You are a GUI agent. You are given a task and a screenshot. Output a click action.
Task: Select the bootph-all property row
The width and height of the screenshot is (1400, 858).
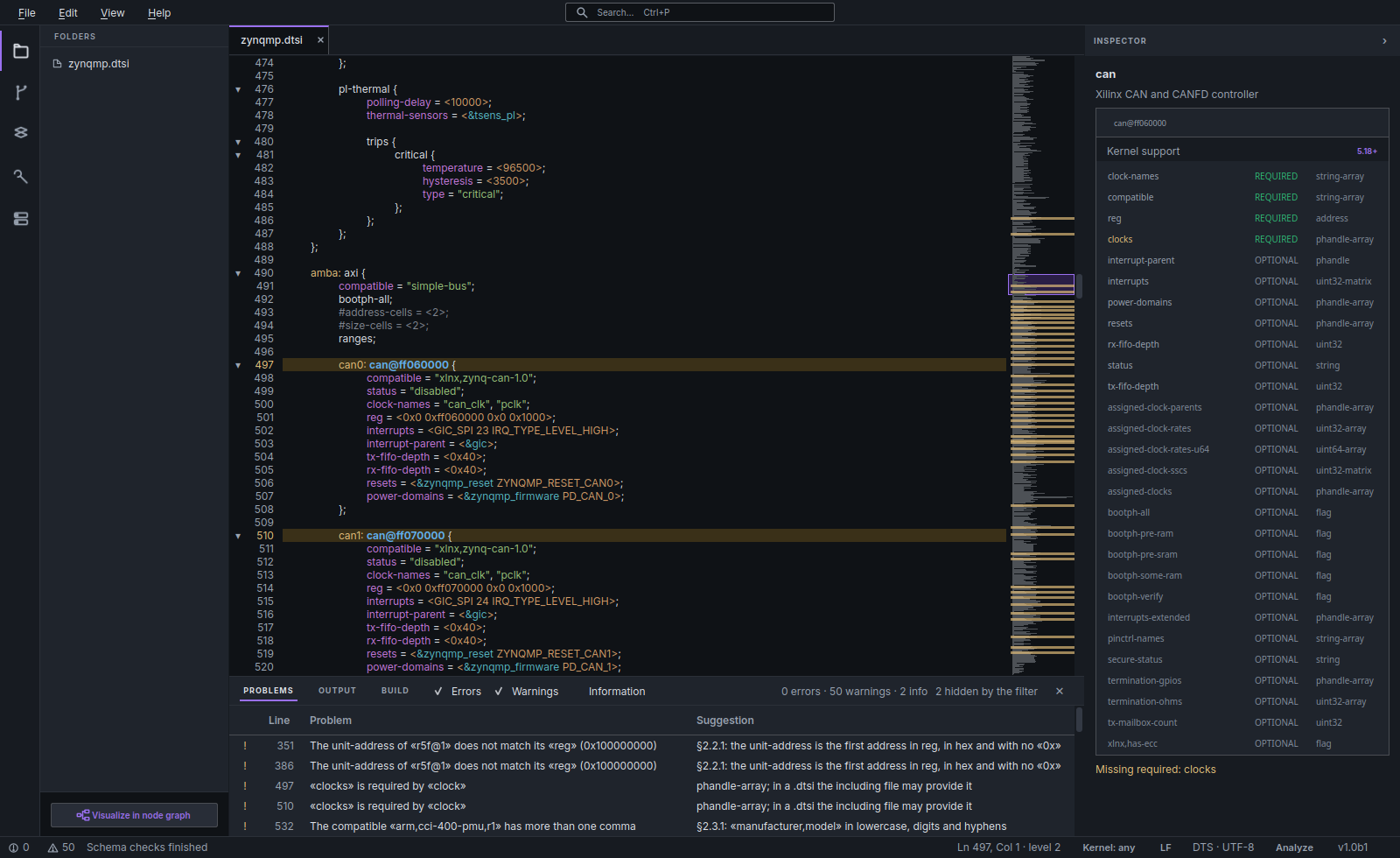pyautogui.click(x=1242, y=512)
